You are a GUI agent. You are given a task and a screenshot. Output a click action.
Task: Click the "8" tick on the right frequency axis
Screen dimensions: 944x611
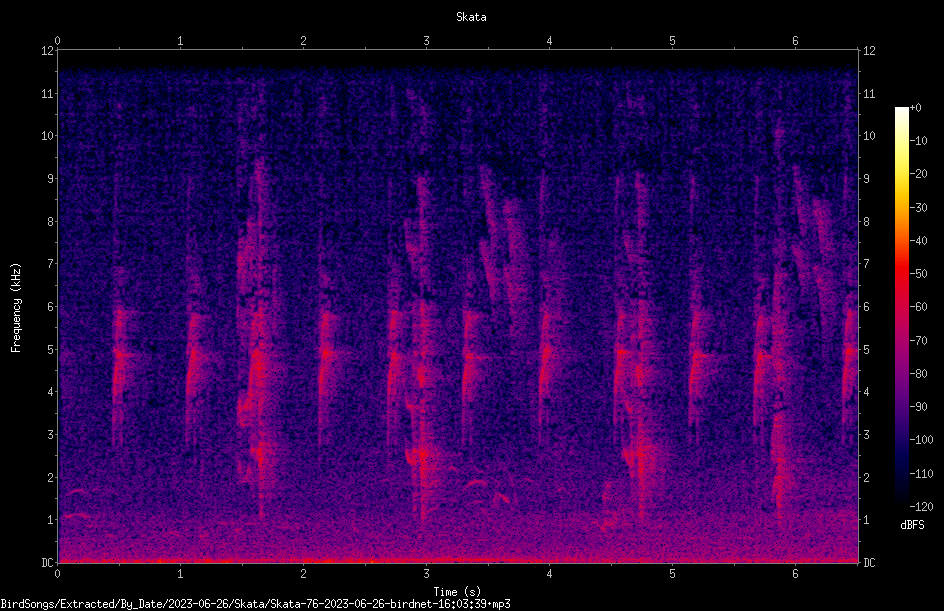[866, 222]
